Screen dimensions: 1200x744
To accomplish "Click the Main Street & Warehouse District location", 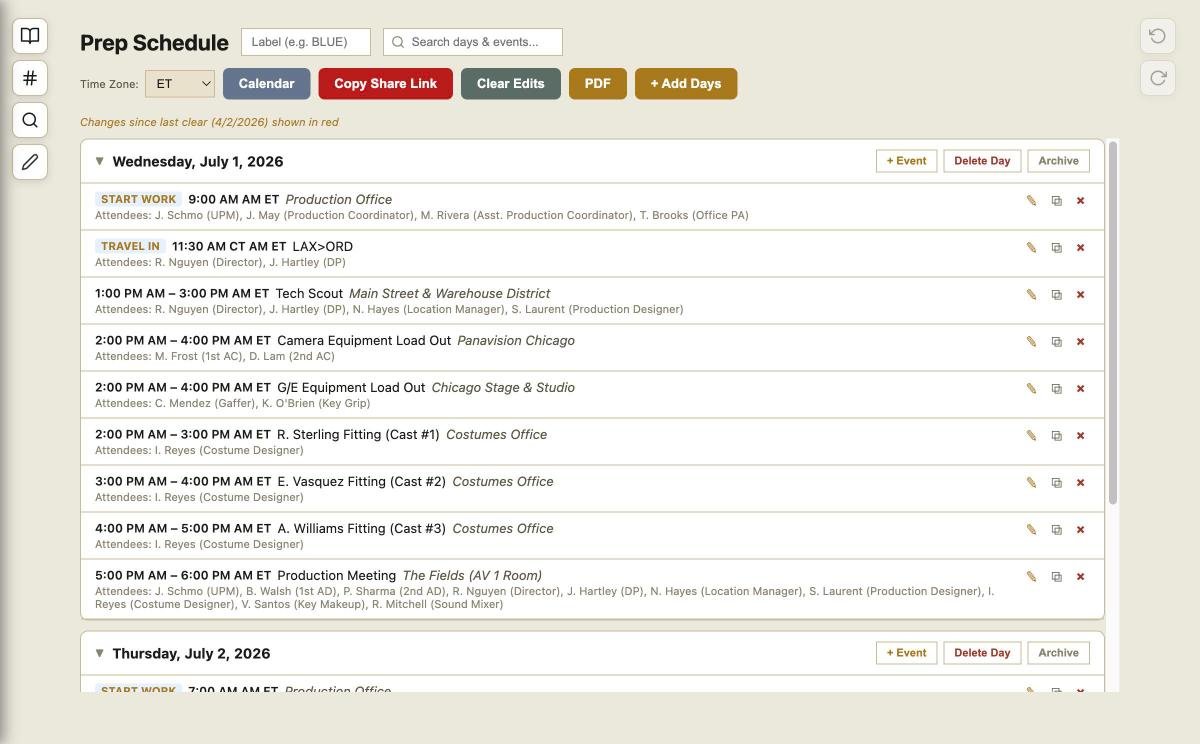I will 449,294.
